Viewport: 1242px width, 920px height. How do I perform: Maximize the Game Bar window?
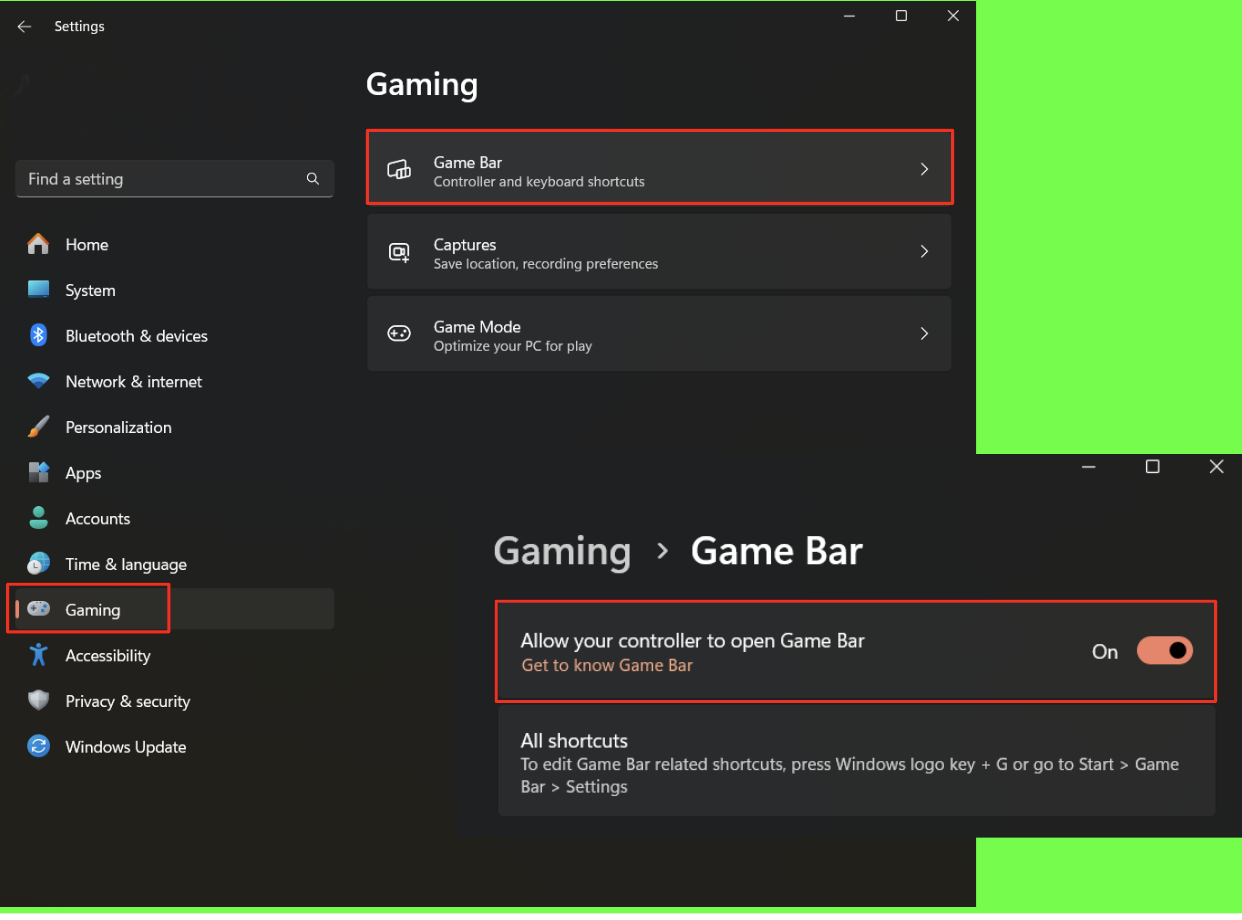point(1152,467)
